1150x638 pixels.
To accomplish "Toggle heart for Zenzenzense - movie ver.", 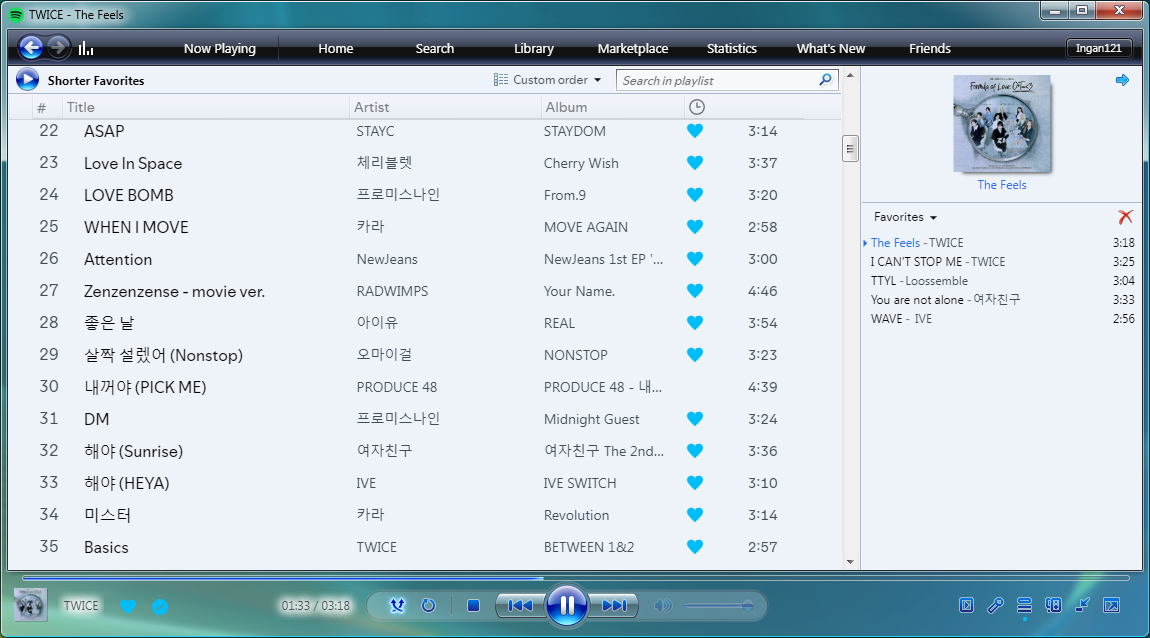I will (x=695, y=291).
